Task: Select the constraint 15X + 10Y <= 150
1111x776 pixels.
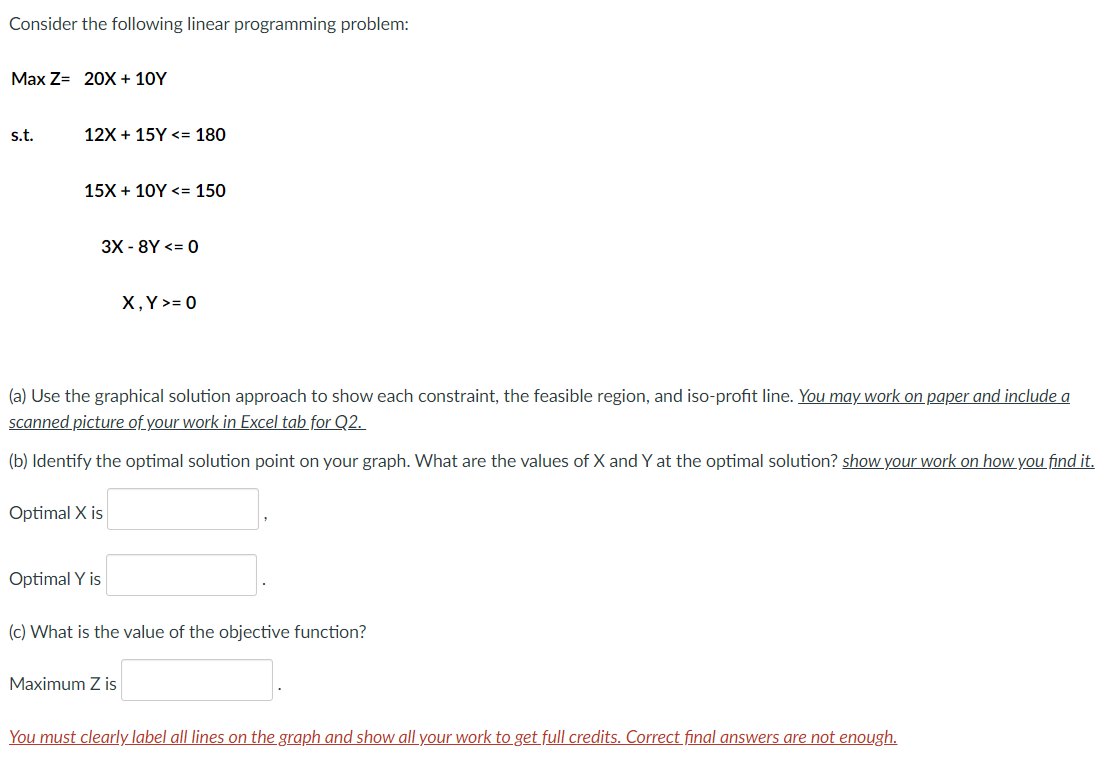Action: click(x=154, y=190)
